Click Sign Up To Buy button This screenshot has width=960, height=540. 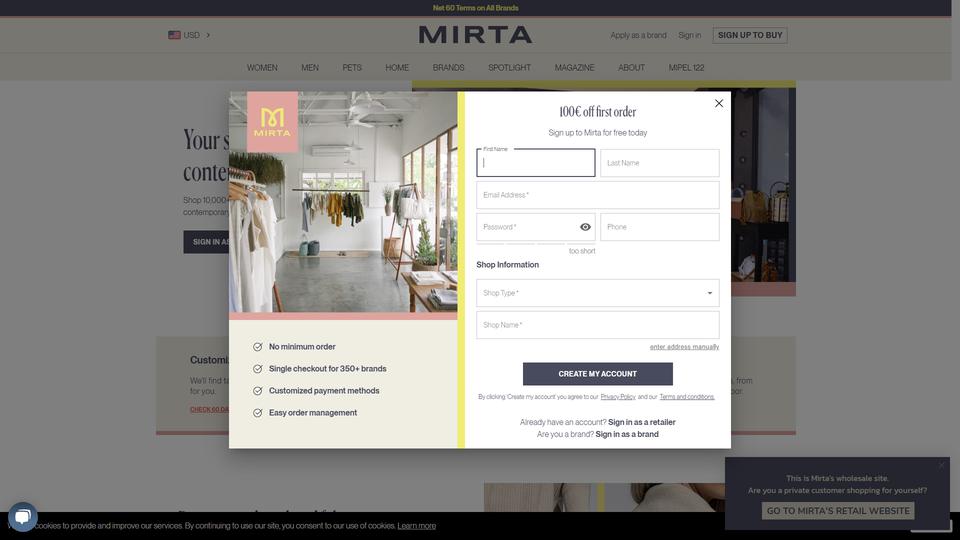(750, 35)
